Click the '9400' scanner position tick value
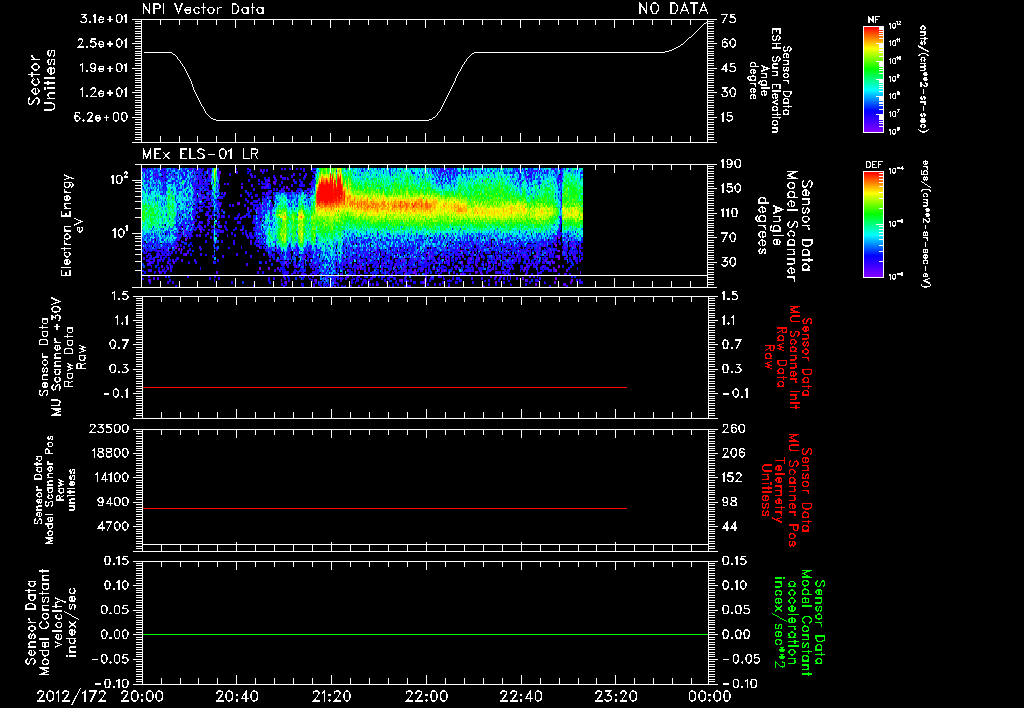Screen dimensions: 1024x708 [x=113, y=502]
